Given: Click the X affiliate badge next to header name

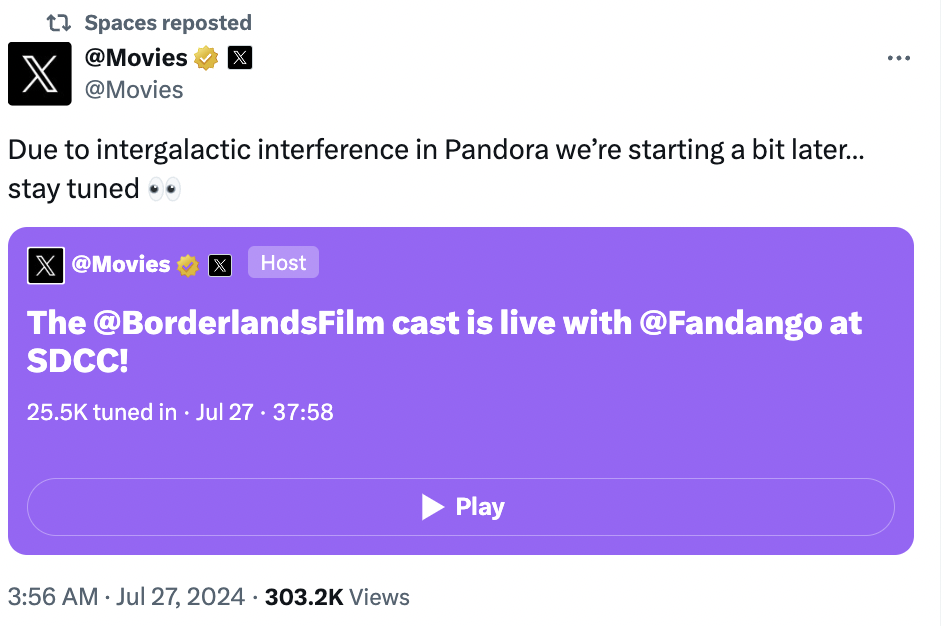Looking at the screenshot, I should coord(240,58).
